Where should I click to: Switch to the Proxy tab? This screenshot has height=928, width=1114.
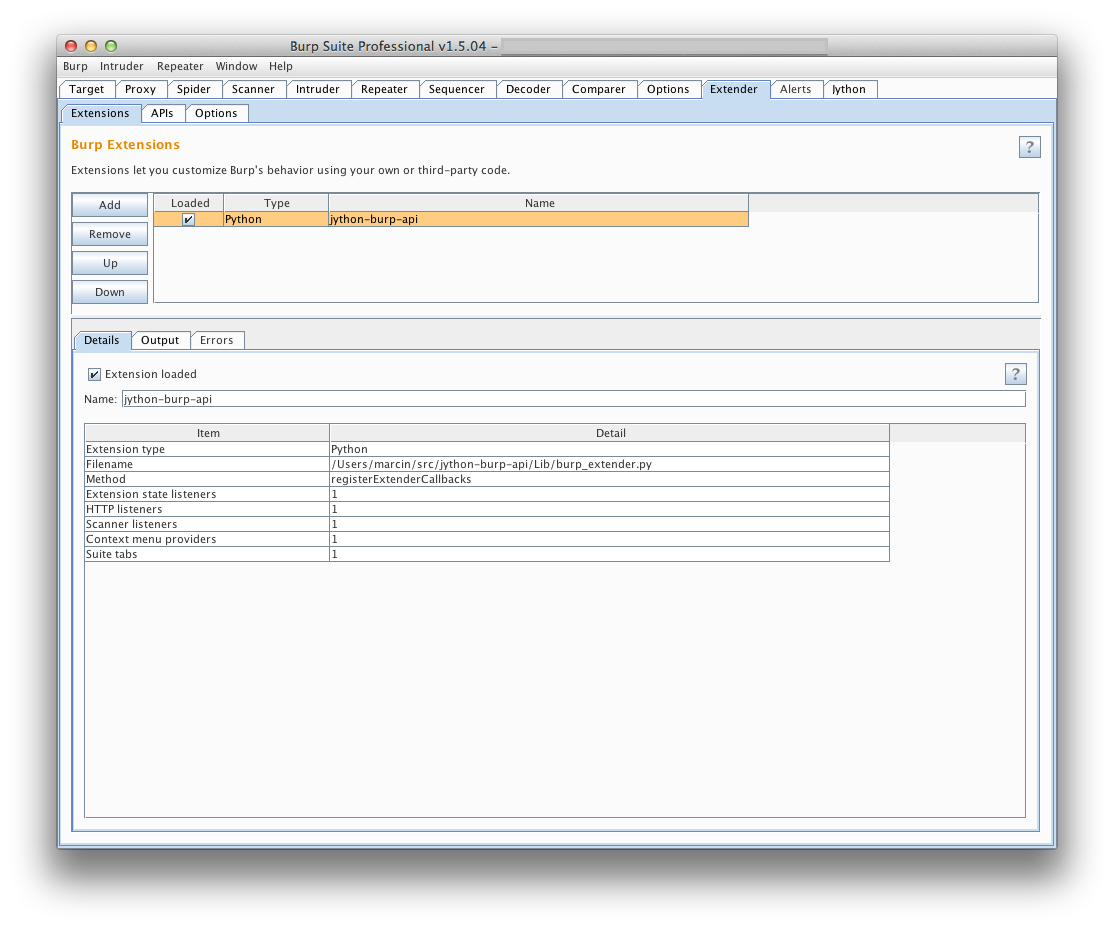(140, 89)
